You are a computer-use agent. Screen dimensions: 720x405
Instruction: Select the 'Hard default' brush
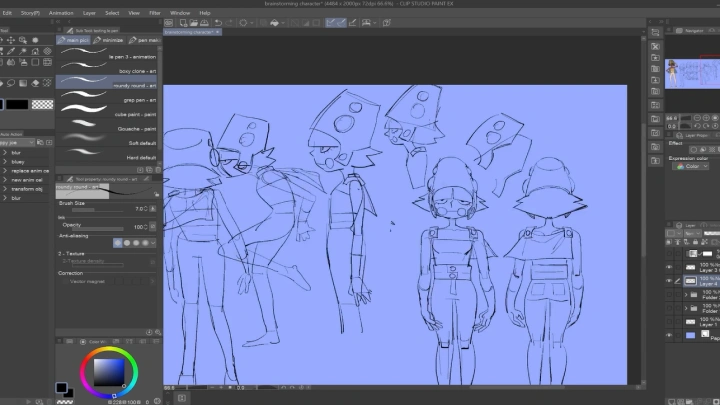107,154
